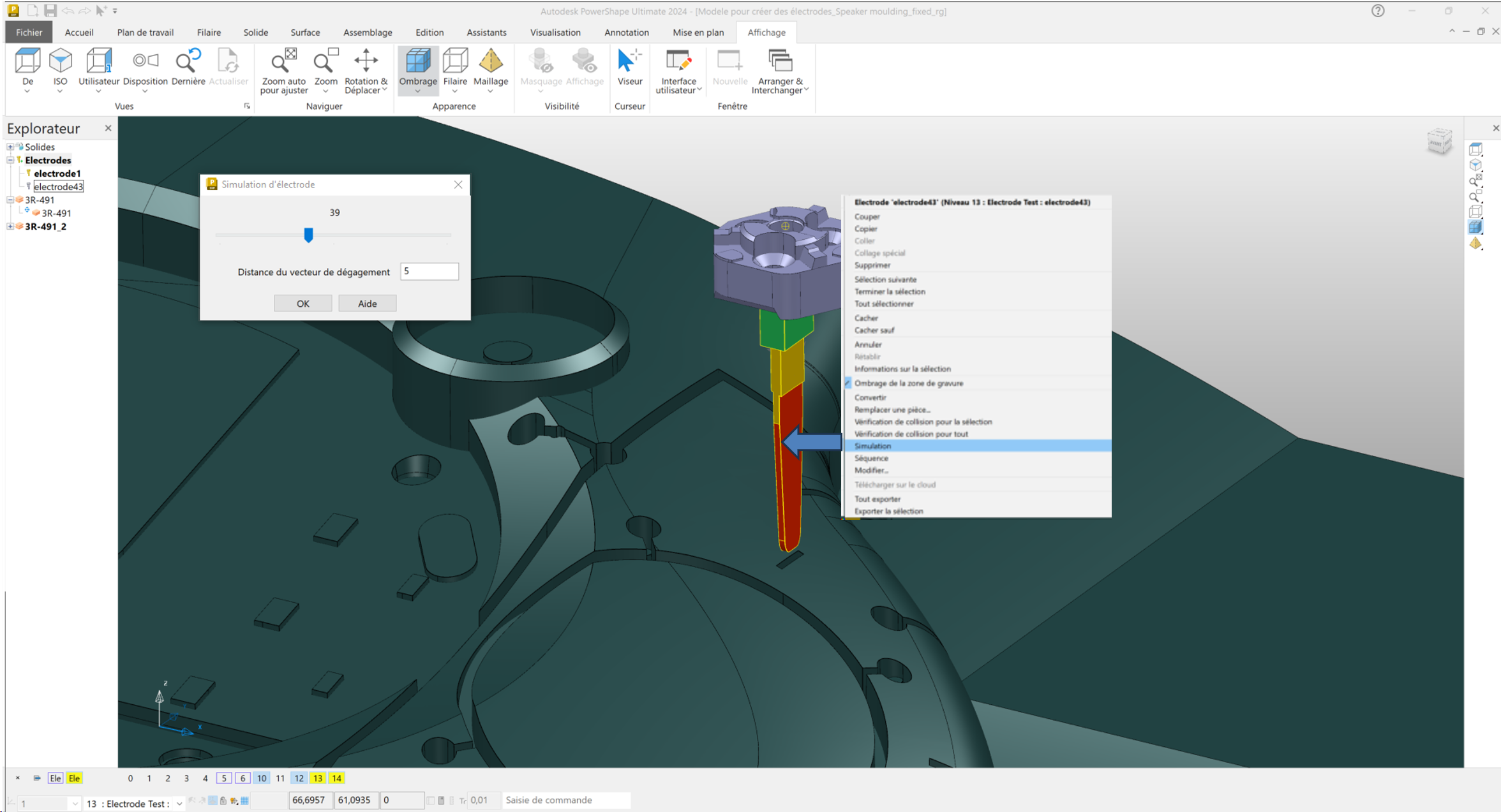Open the active level dropdown
This screenshot has width=1501, height=812.
(x=179, y=804)
